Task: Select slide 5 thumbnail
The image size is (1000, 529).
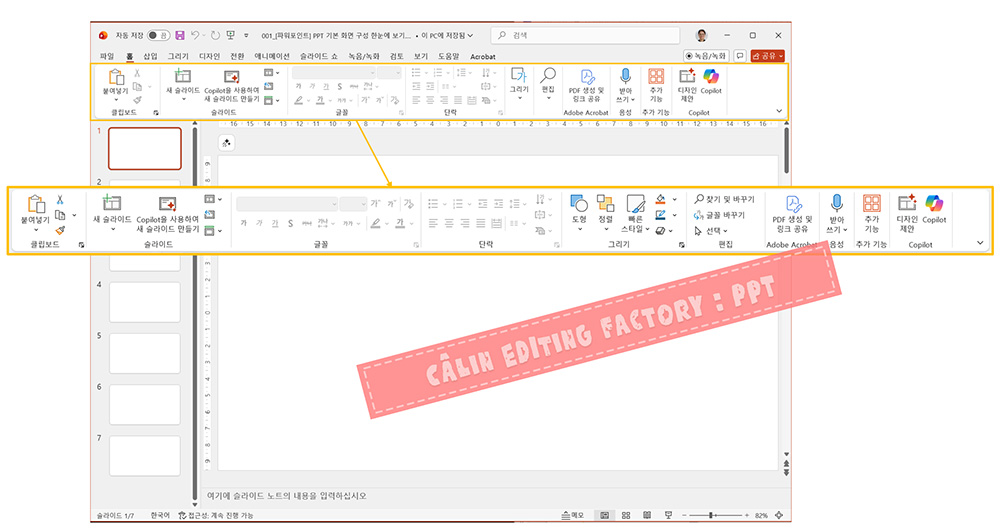Action: (145, 353)
